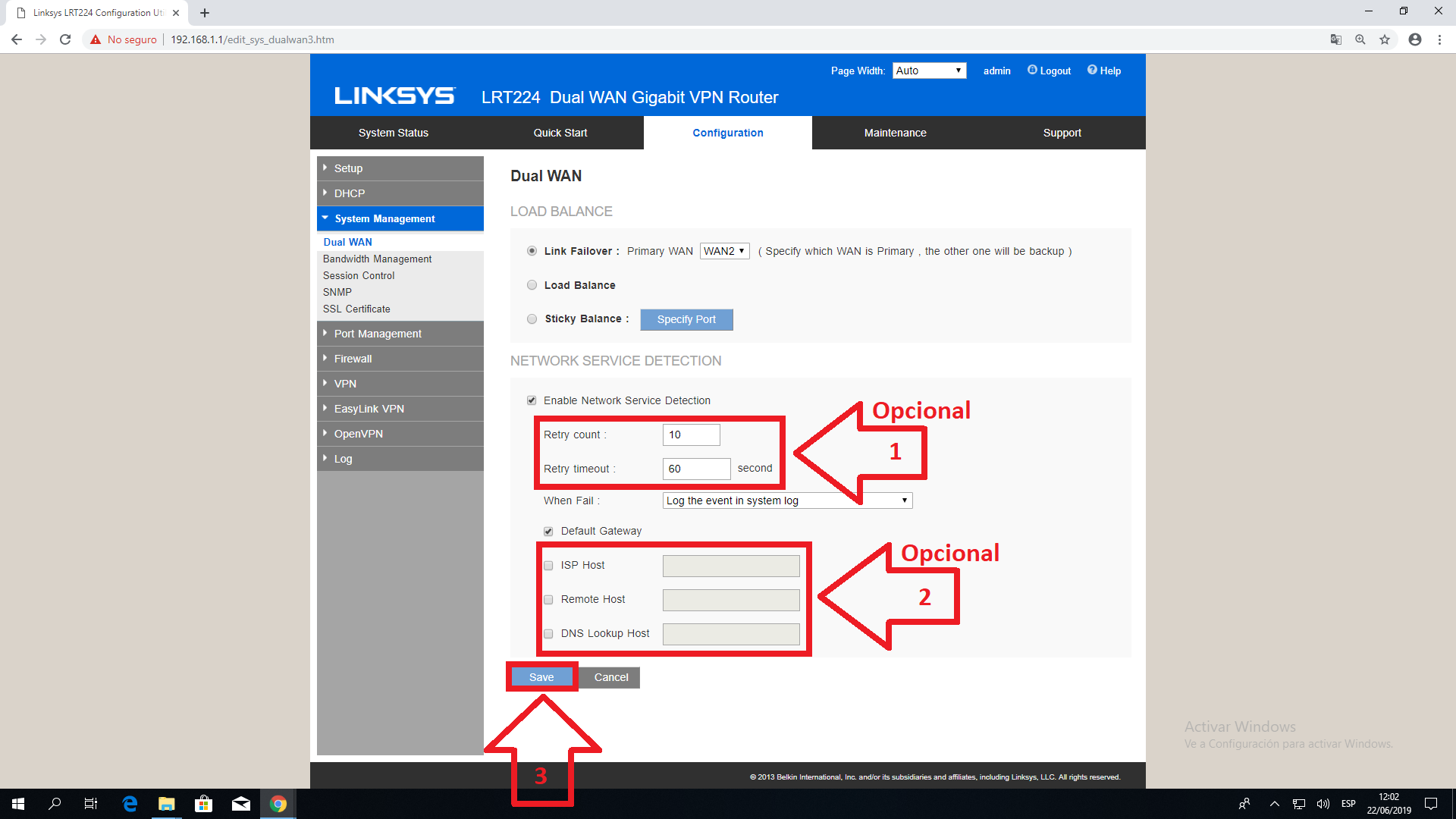
Task: Open the browser zoom magnifier icon
Action: pyautogui.click(x=1360, y=39)
